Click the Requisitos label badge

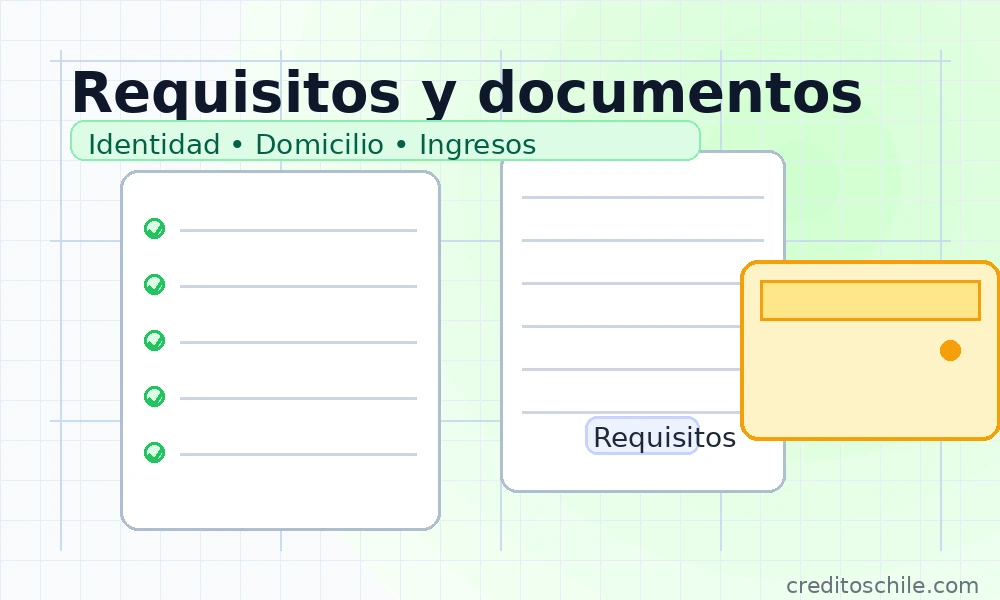tap(642, 437)
